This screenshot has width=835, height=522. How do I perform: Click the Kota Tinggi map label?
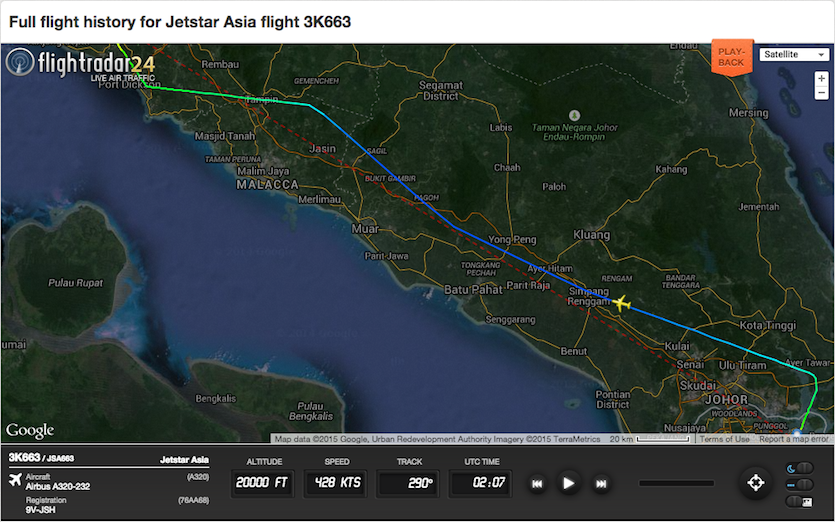767,325
